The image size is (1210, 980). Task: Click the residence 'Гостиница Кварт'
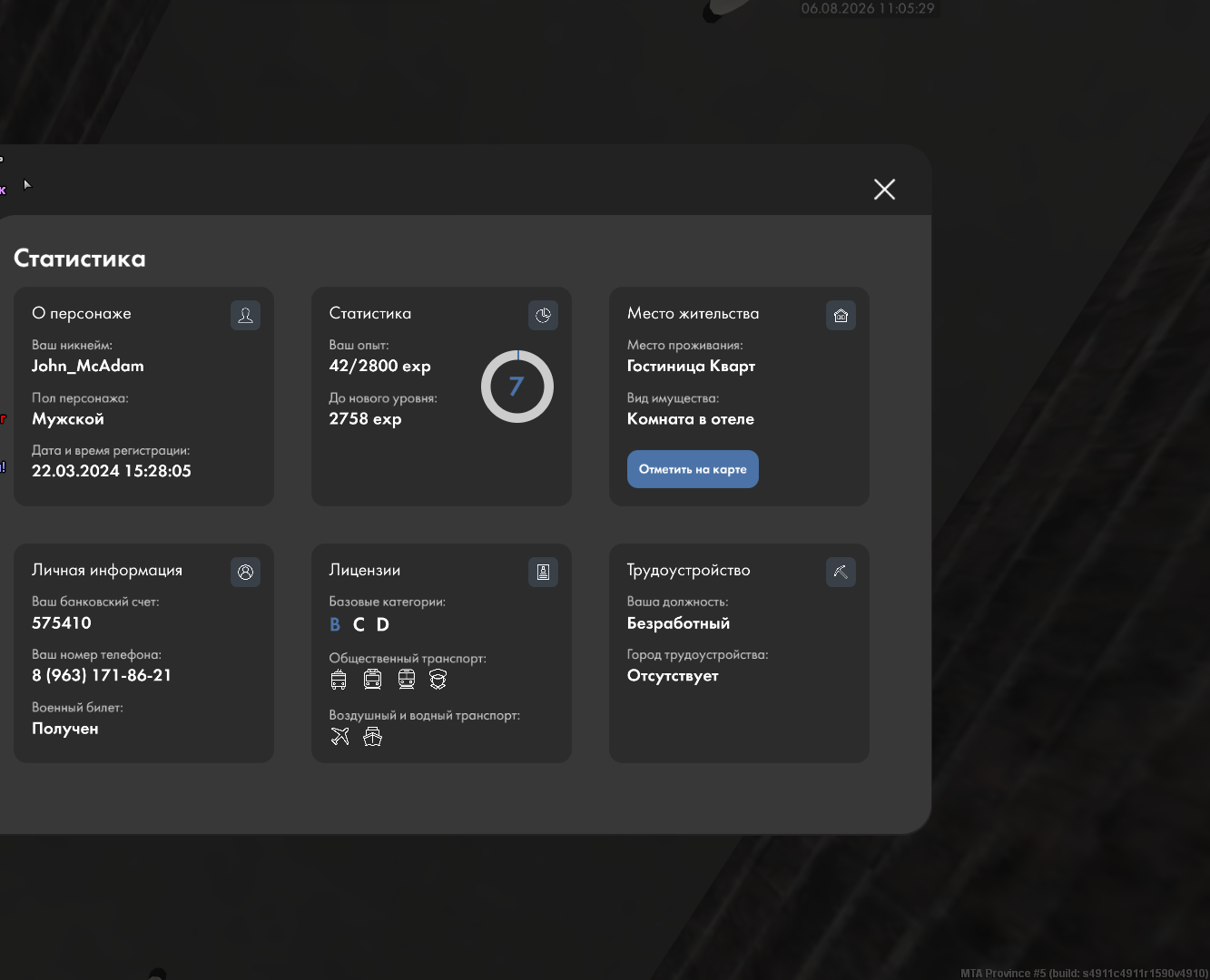click(x=691, y=366)
